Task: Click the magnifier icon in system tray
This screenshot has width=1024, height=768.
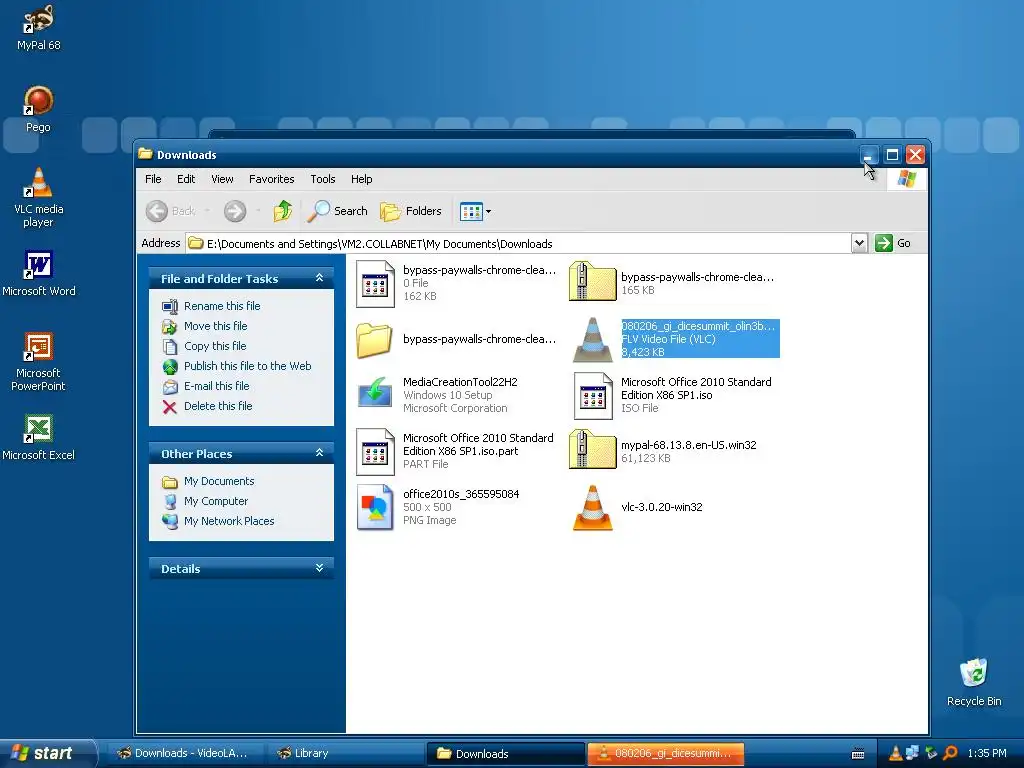Action: point(950,753)
